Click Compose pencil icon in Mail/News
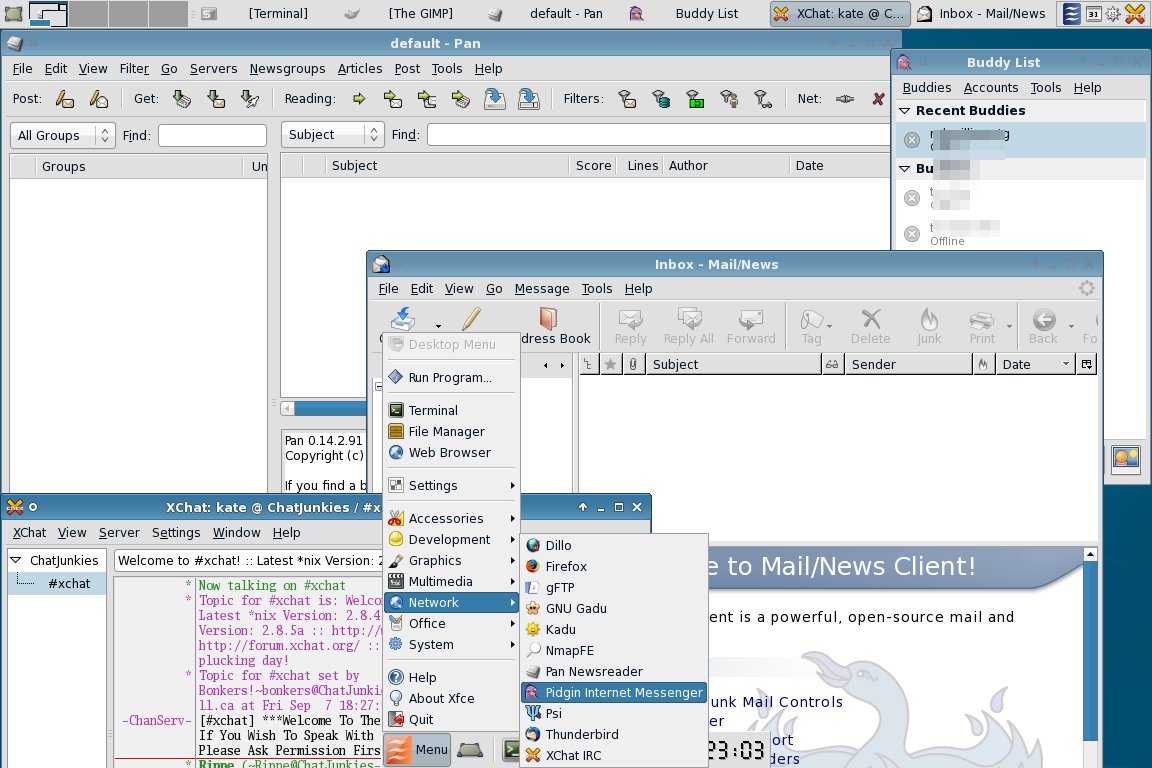Viewport: 1152px width, 768px height. [472, 319]
